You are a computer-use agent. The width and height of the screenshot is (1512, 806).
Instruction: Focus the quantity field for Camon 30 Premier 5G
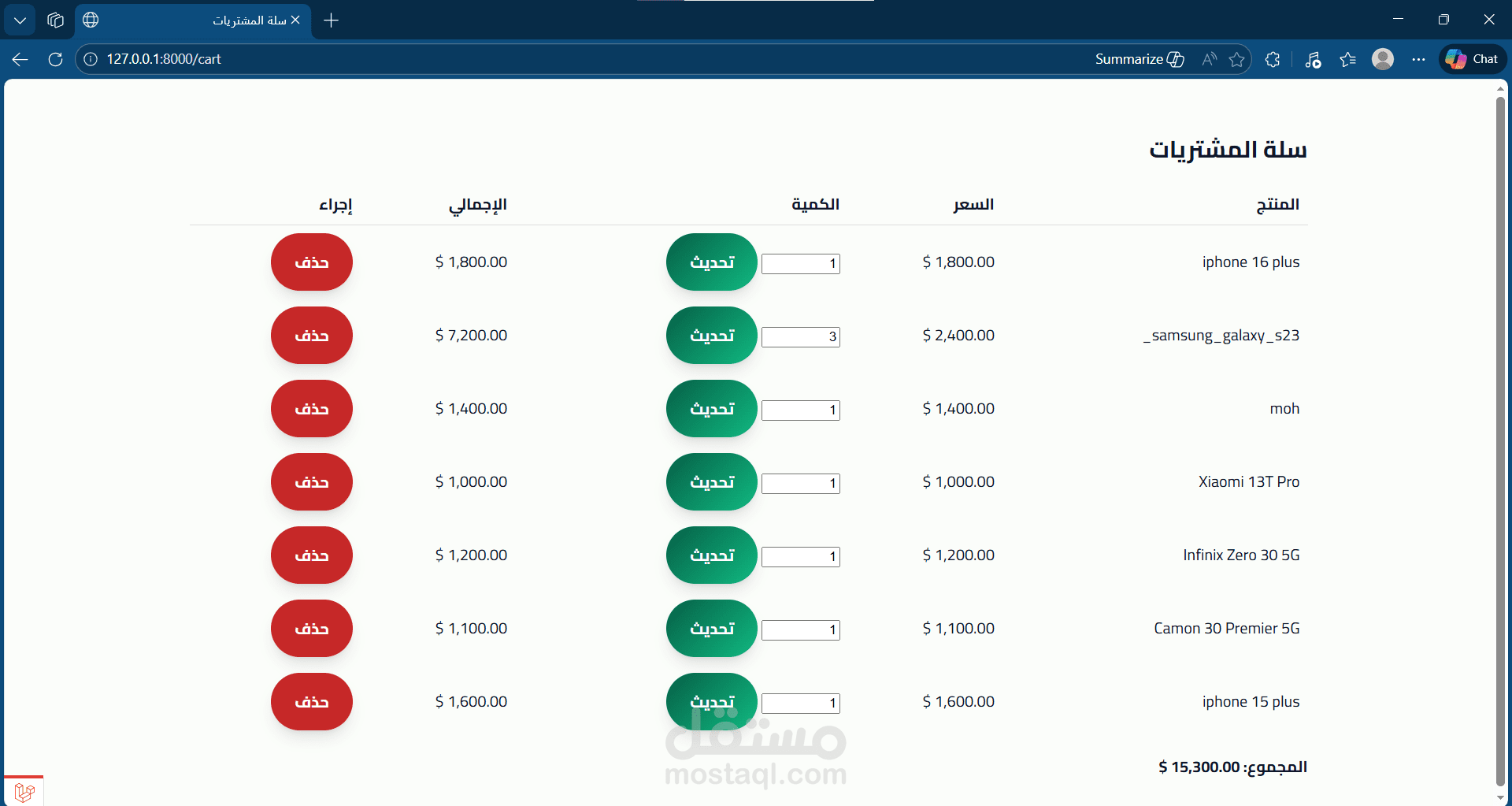pos(801,630)
